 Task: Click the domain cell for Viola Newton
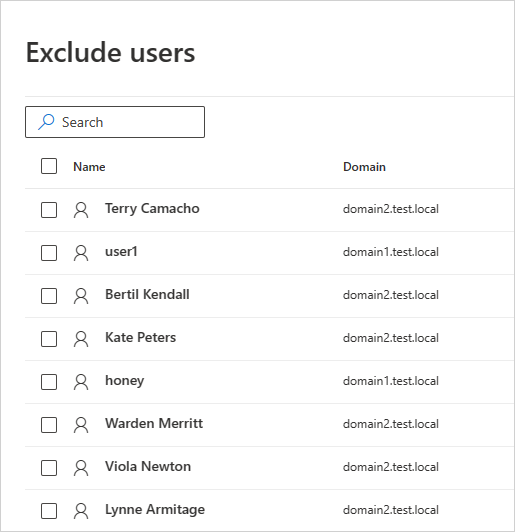coord(391,467)
